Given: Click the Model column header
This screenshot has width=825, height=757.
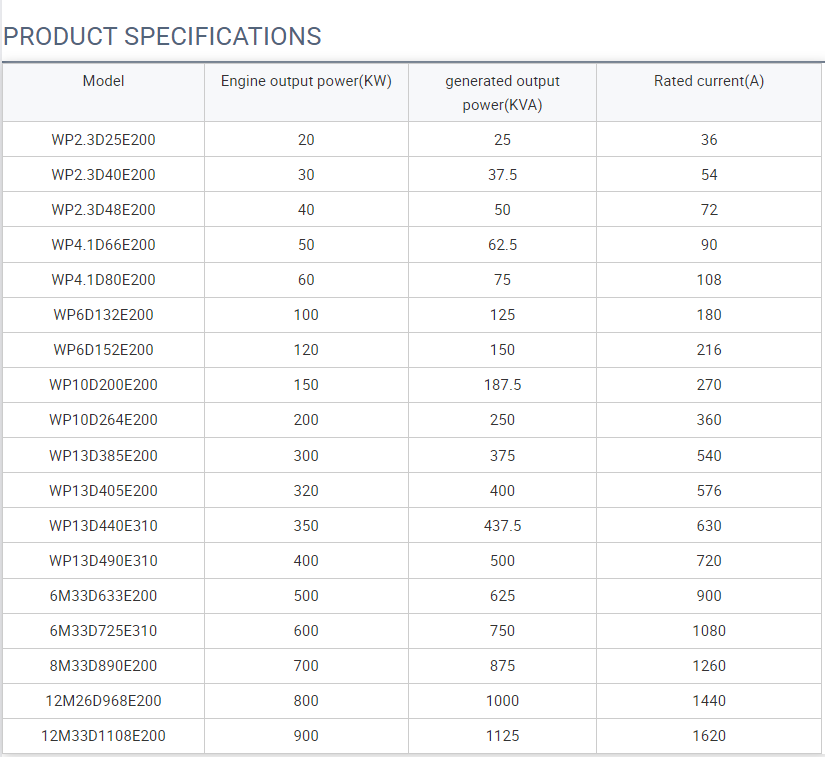Looking at the screenshot, I should pos(104,81).
